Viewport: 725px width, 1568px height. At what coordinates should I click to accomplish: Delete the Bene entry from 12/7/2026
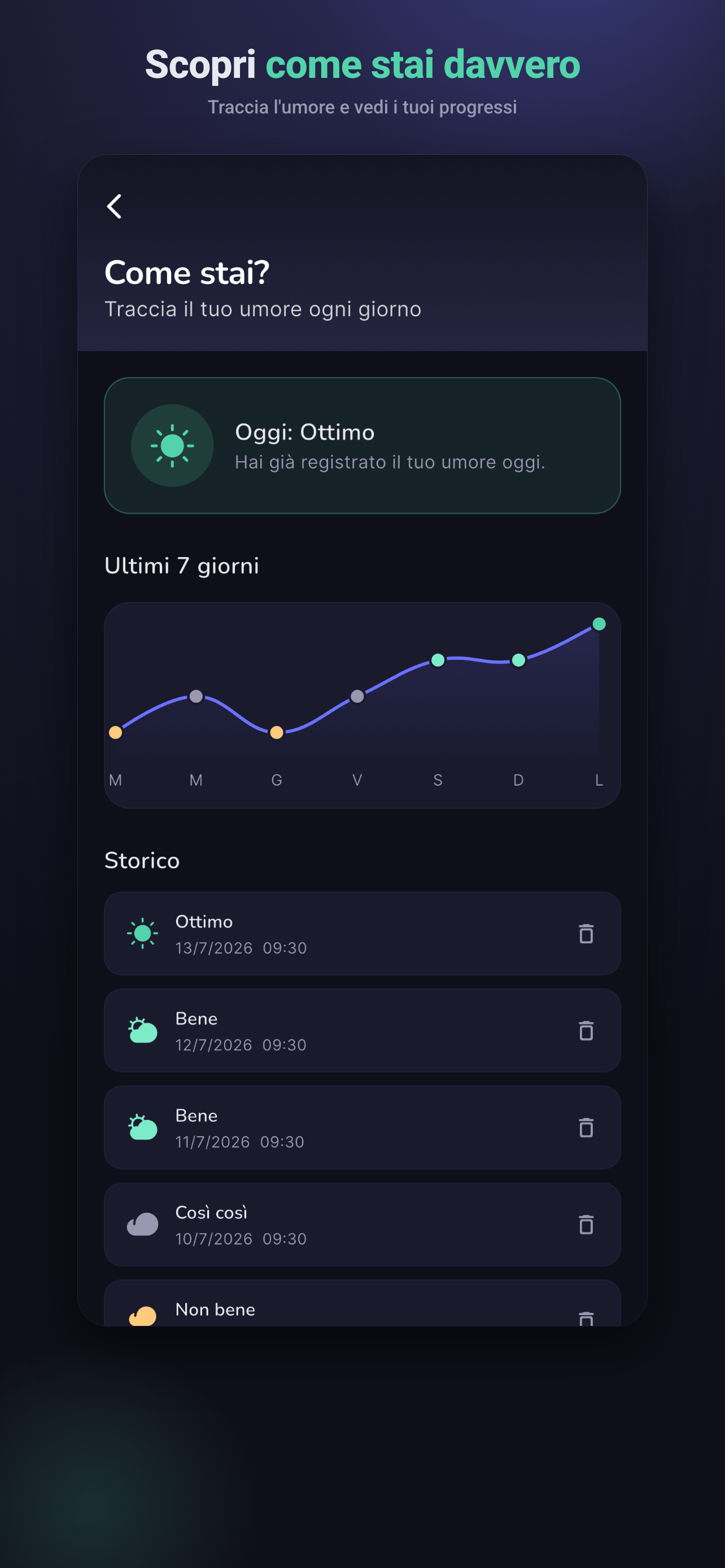[586, 1030]
